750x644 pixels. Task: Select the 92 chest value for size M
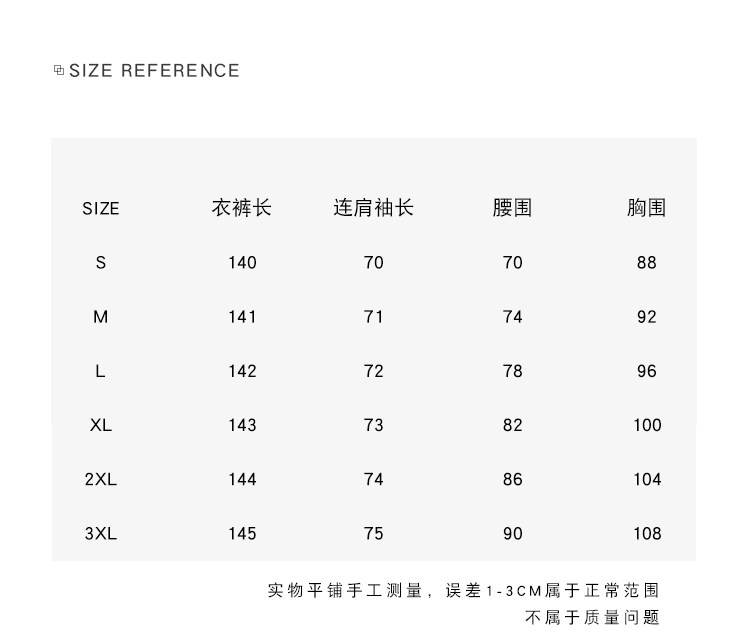[647, 317]
